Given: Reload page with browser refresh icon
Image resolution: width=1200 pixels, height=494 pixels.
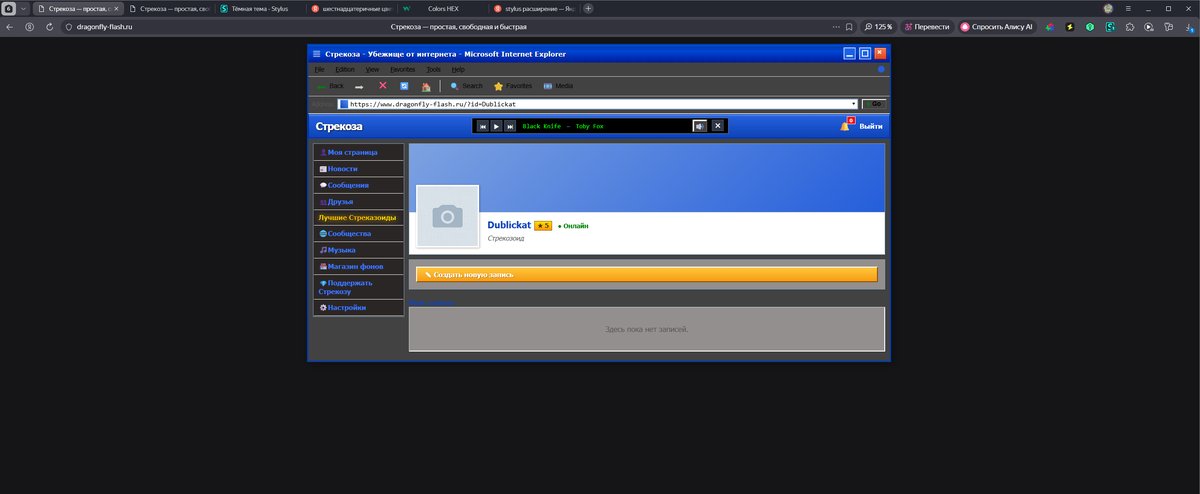Looking at the screenshot, I should tap(48, 27).
